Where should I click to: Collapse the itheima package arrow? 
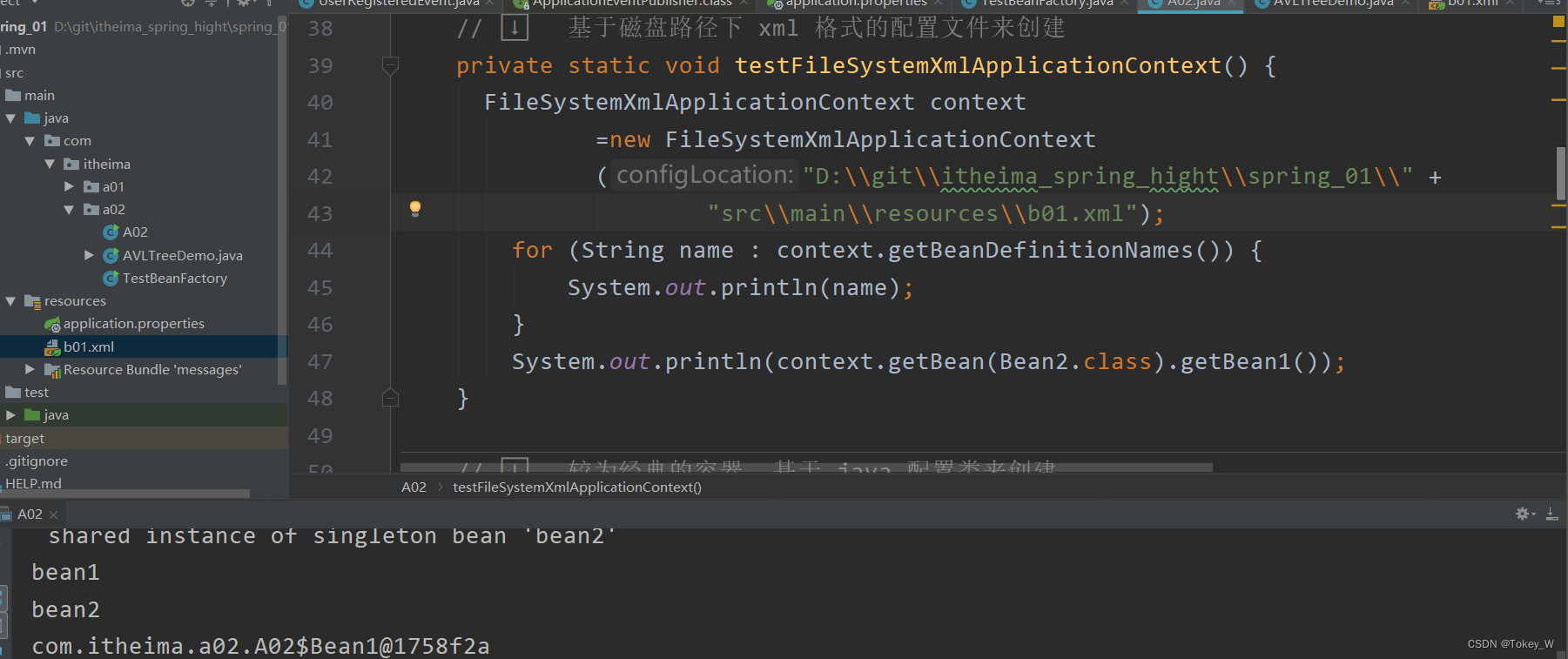tap(50, 164)
